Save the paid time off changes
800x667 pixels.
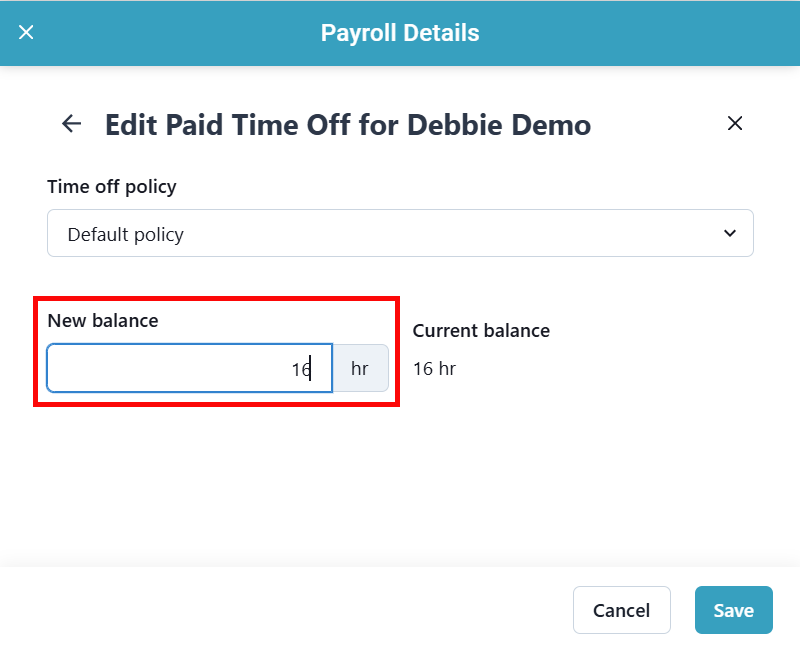[733, 610]
